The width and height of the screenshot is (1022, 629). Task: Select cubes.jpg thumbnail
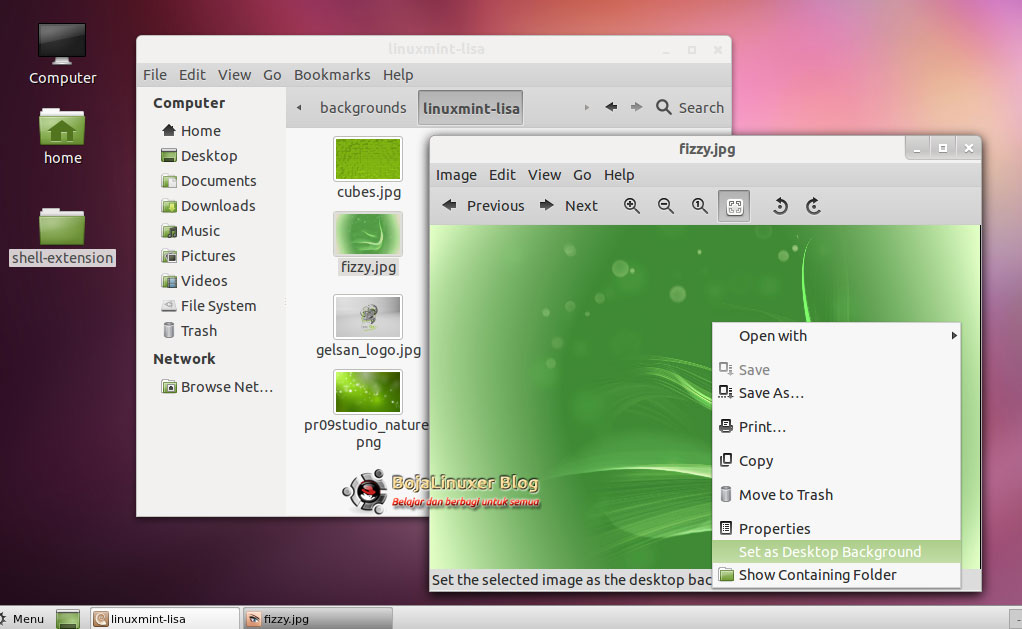coord(368,159)
